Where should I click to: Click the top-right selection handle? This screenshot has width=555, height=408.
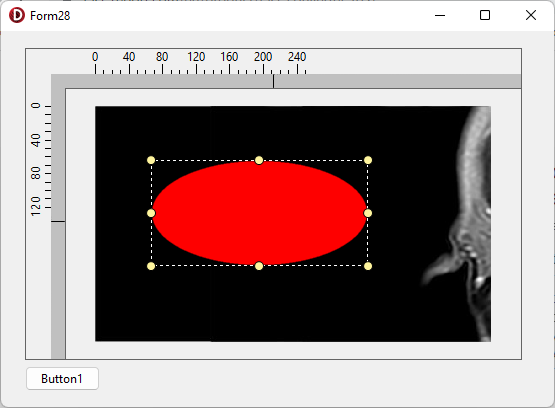pos(368,160)
